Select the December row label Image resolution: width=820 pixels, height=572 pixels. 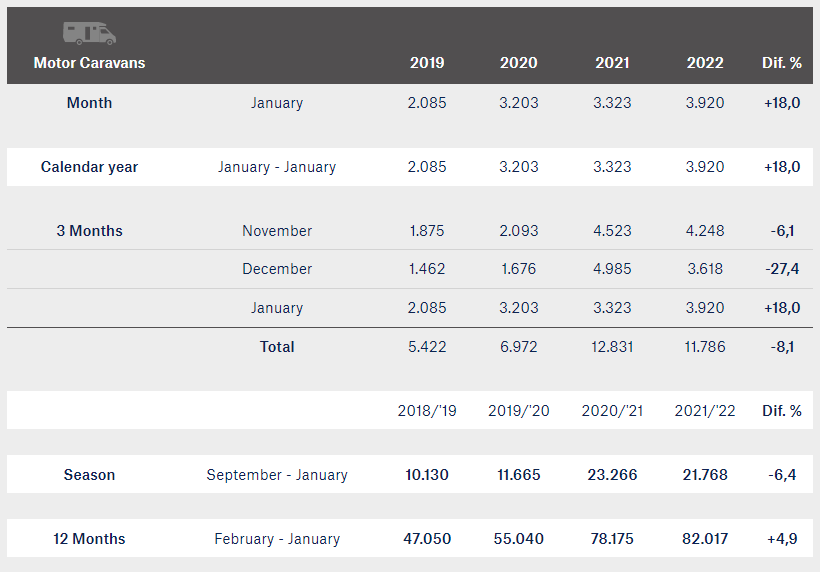pos(277,269)
